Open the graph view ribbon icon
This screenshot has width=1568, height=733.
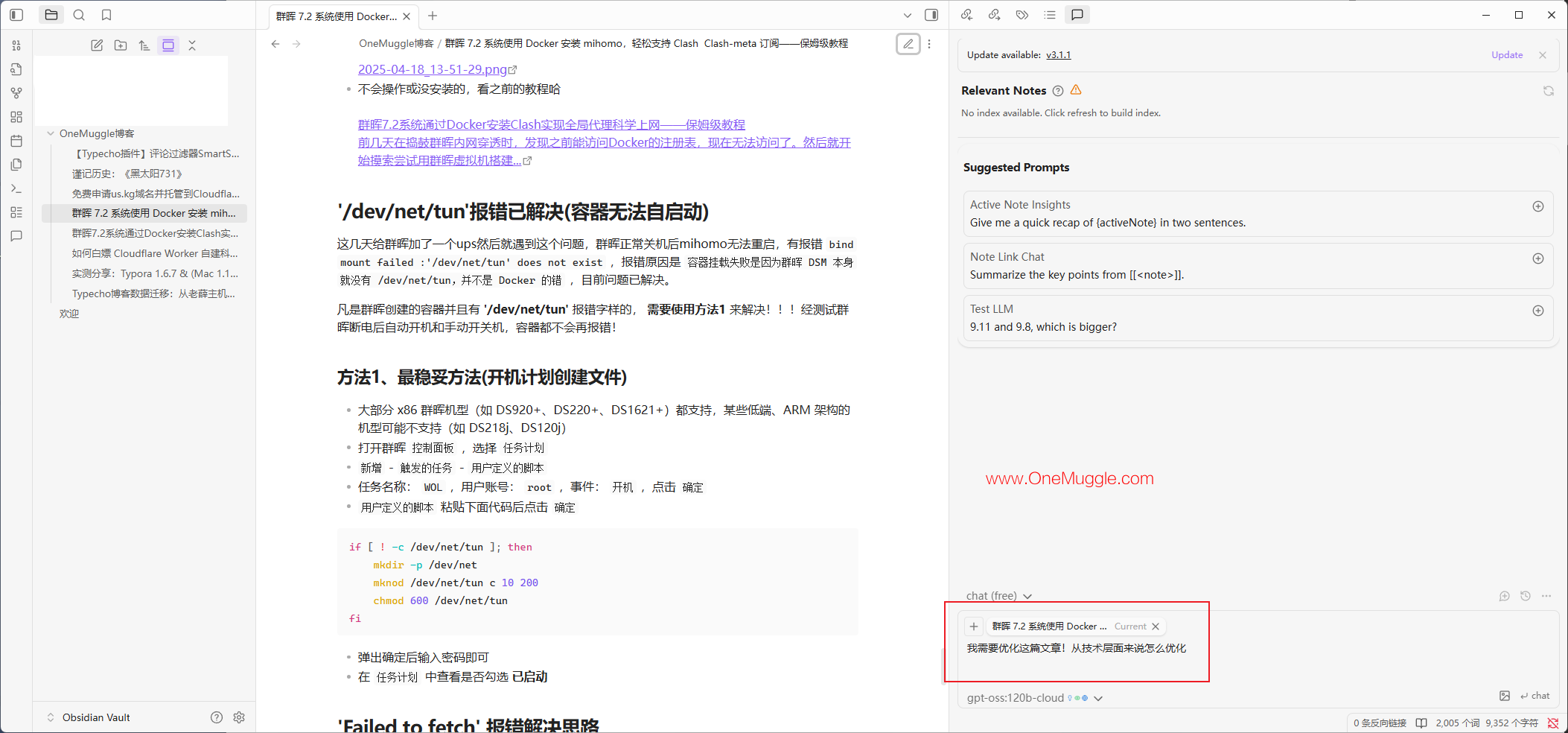16,93
